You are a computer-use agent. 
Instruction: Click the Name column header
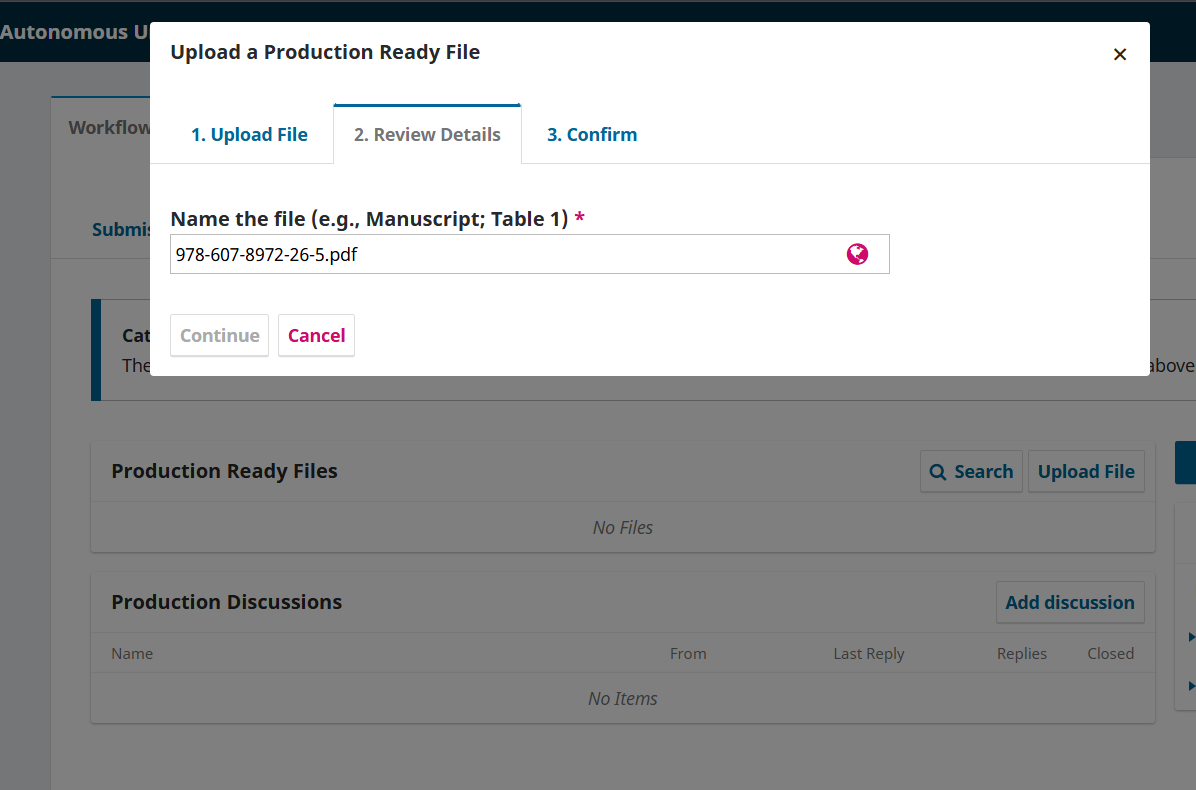coord(132,654)
